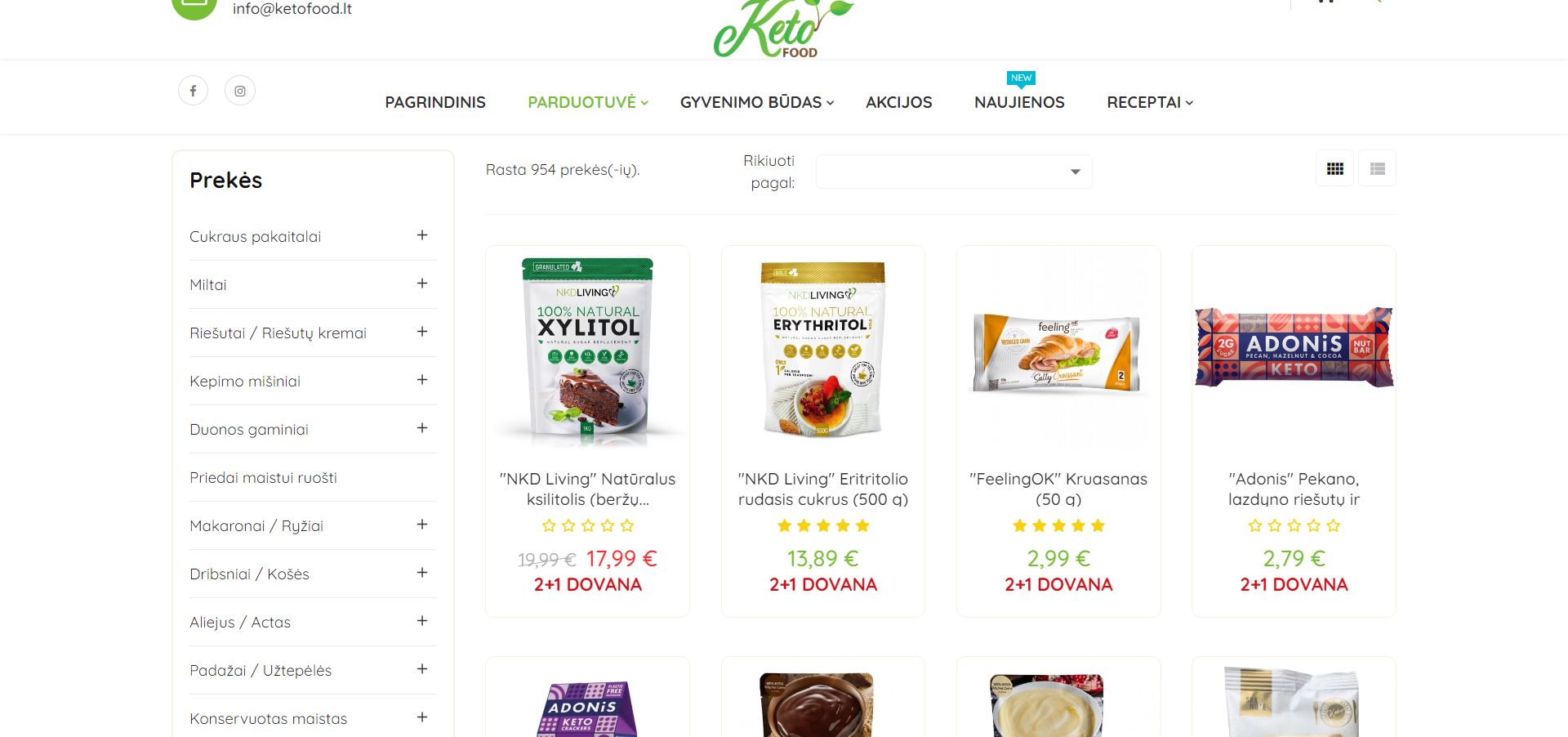
Task: Expand Makaronai / Ryžiai category
Action: point(422,525)
